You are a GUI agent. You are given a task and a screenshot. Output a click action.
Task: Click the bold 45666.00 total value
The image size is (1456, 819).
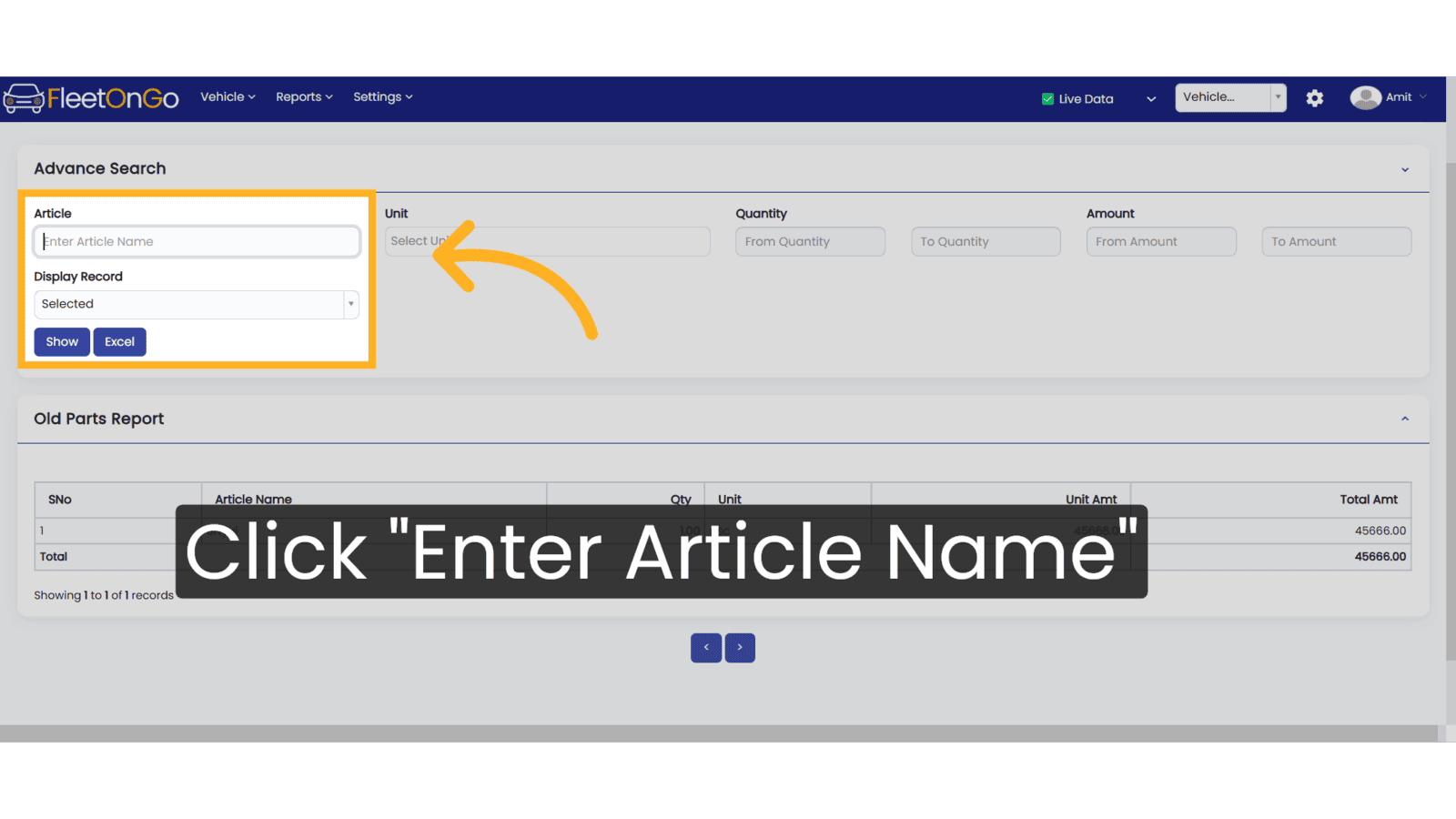[1380, 557]
